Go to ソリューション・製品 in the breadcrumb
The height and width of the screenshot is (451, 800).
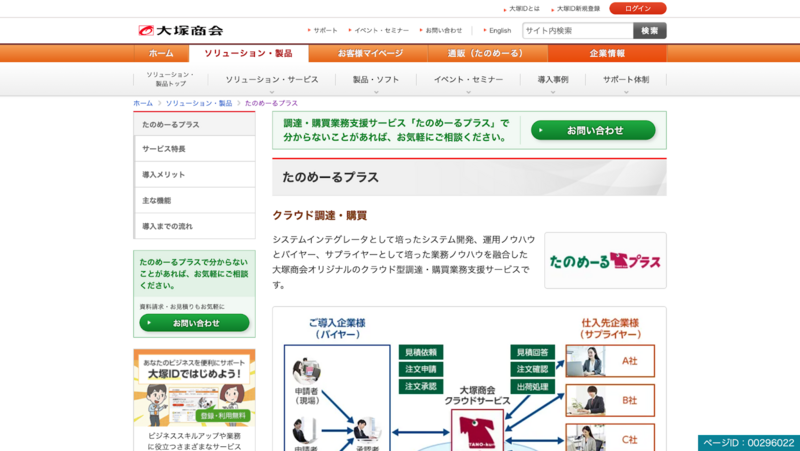[198, 103]
